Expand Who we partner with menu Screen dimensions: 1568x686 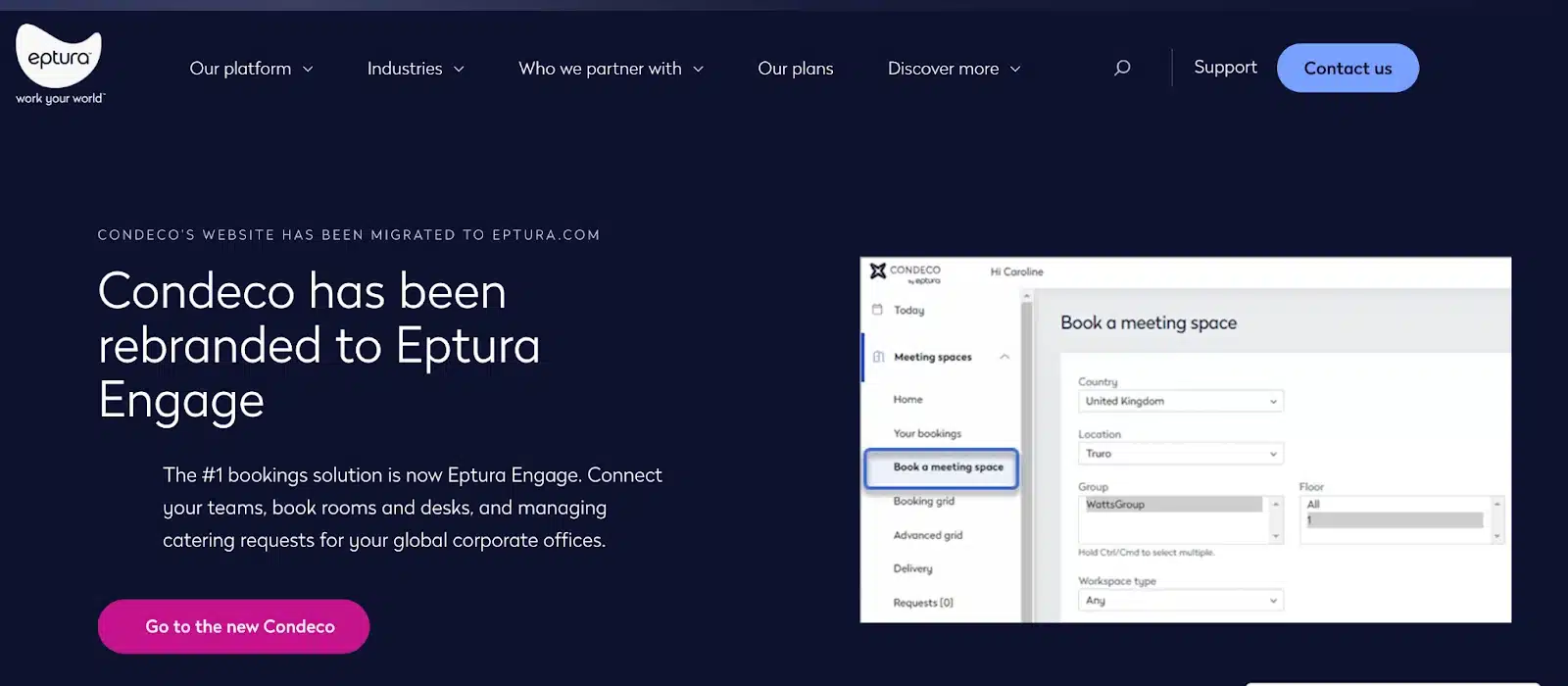611,69
